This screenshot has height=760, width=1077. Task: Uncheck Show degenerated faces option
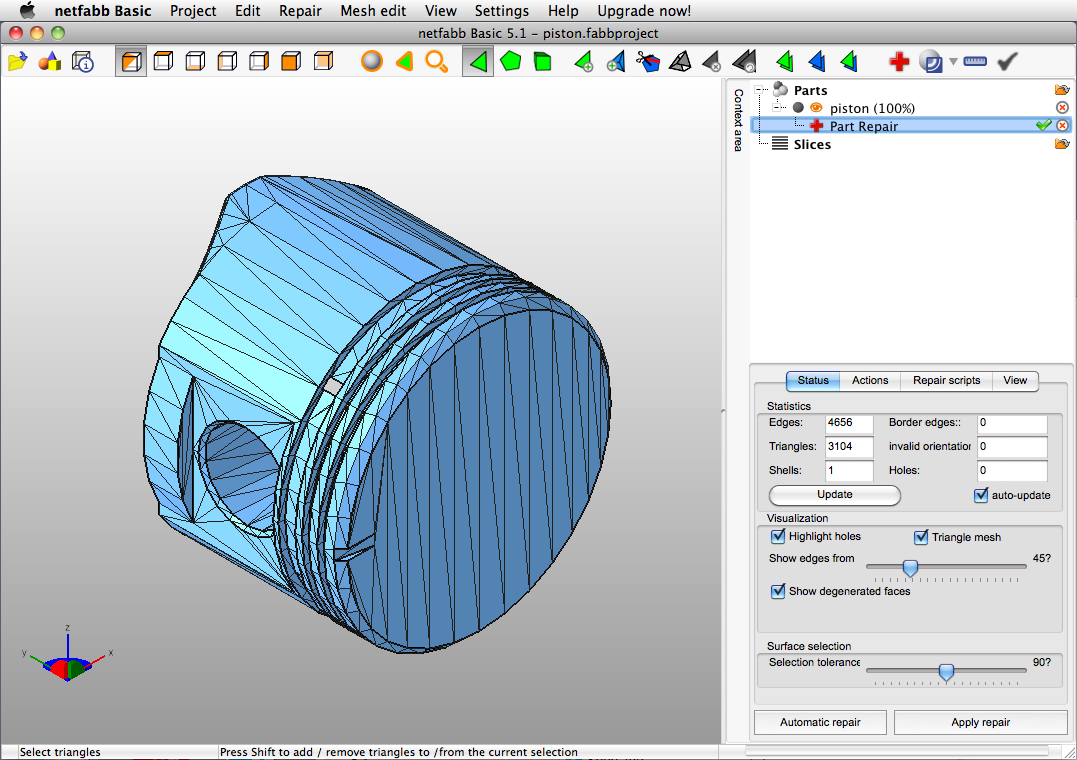[x=778, y=591]
